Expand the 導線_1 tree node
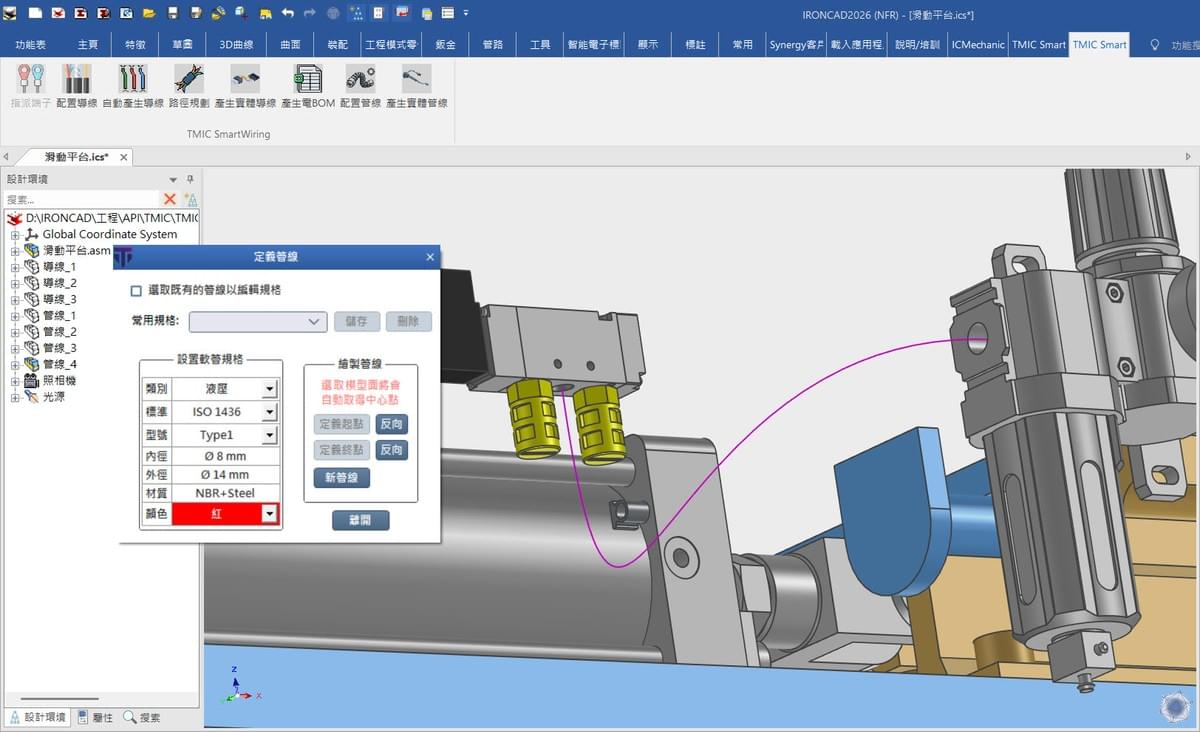1200x732 pixels. [x=15, y=267]
